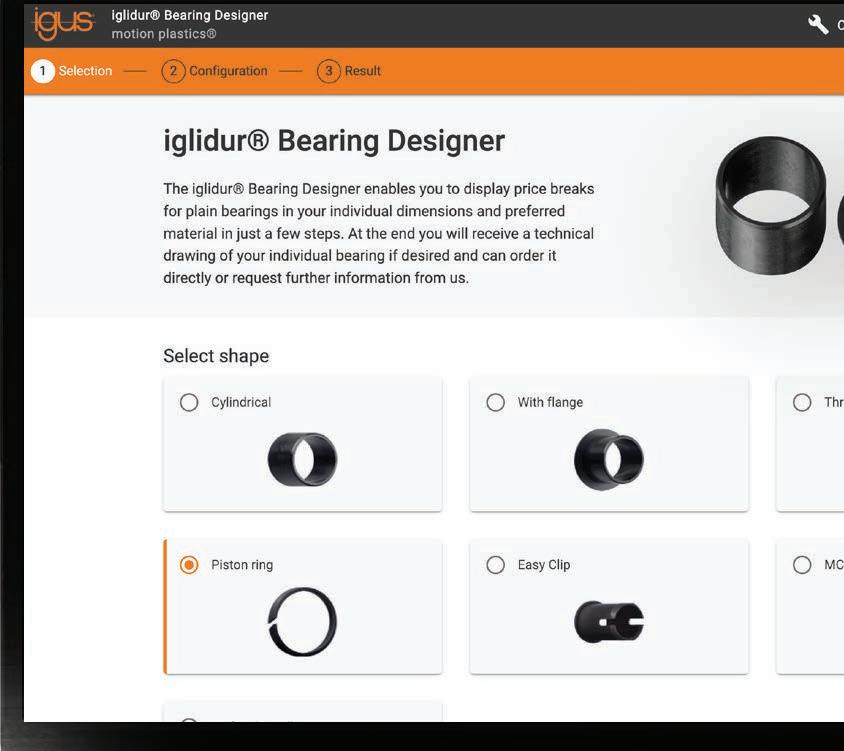Click the flanged bearing image

click(x=609, y=459)
